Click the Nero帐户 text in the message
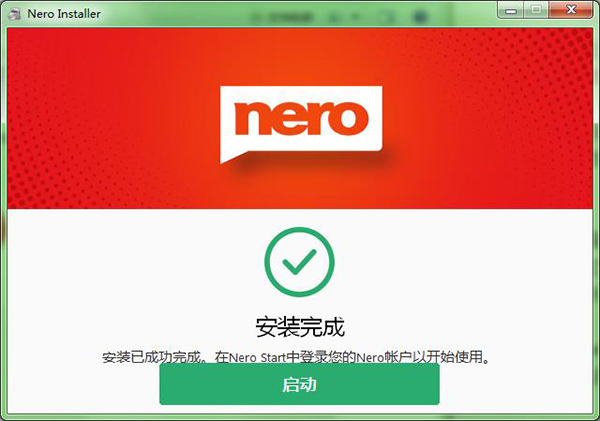The width and height of the screenshot is (600, 421). click(384, 357)
